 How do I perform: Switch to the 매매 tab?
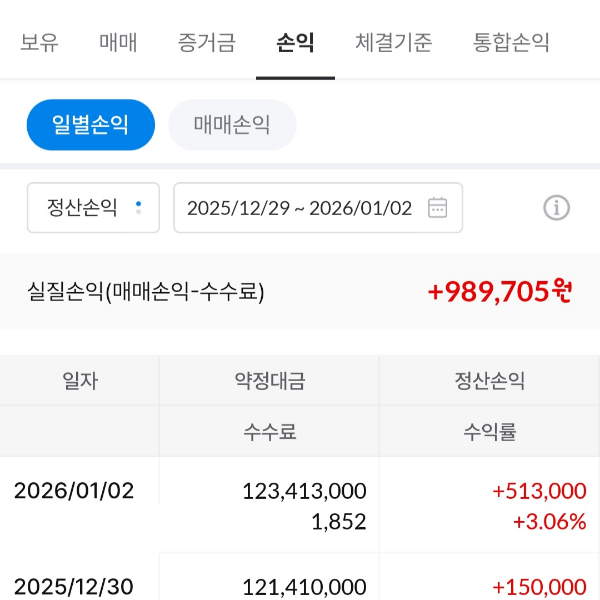118,42
